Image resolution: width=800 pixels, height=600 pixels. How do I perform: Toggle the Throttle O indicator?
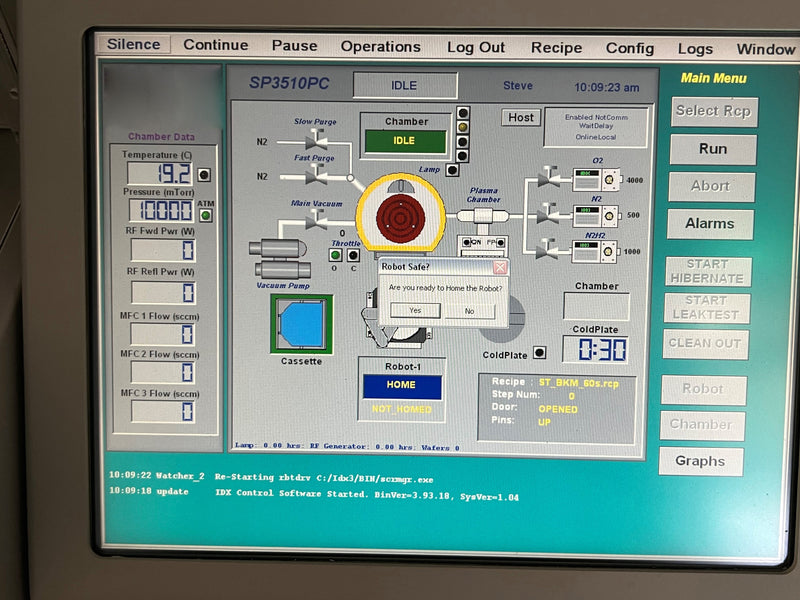pos(335,253)
